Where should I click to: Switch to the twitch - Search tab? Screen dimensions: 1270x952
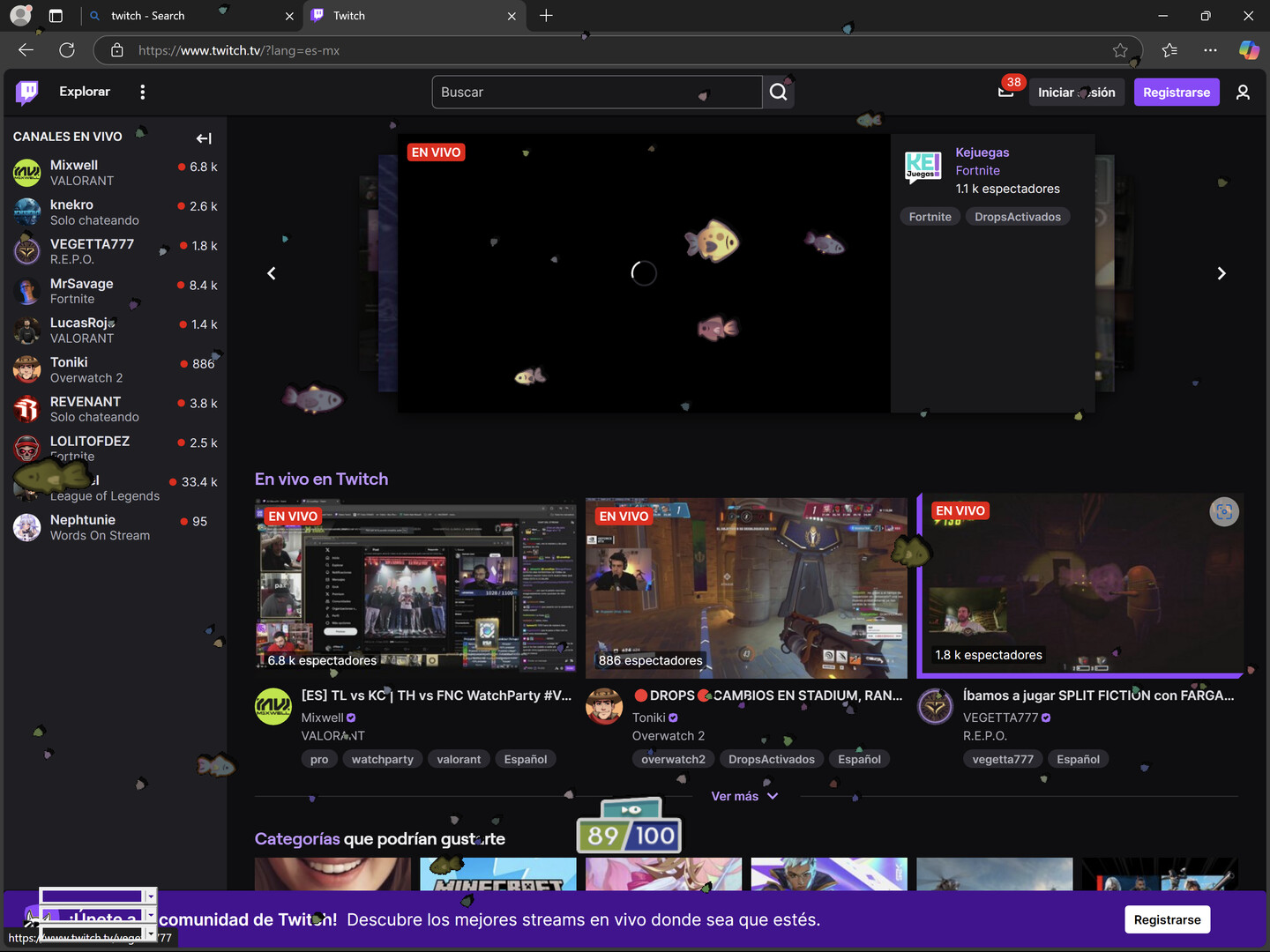[190, 16]
